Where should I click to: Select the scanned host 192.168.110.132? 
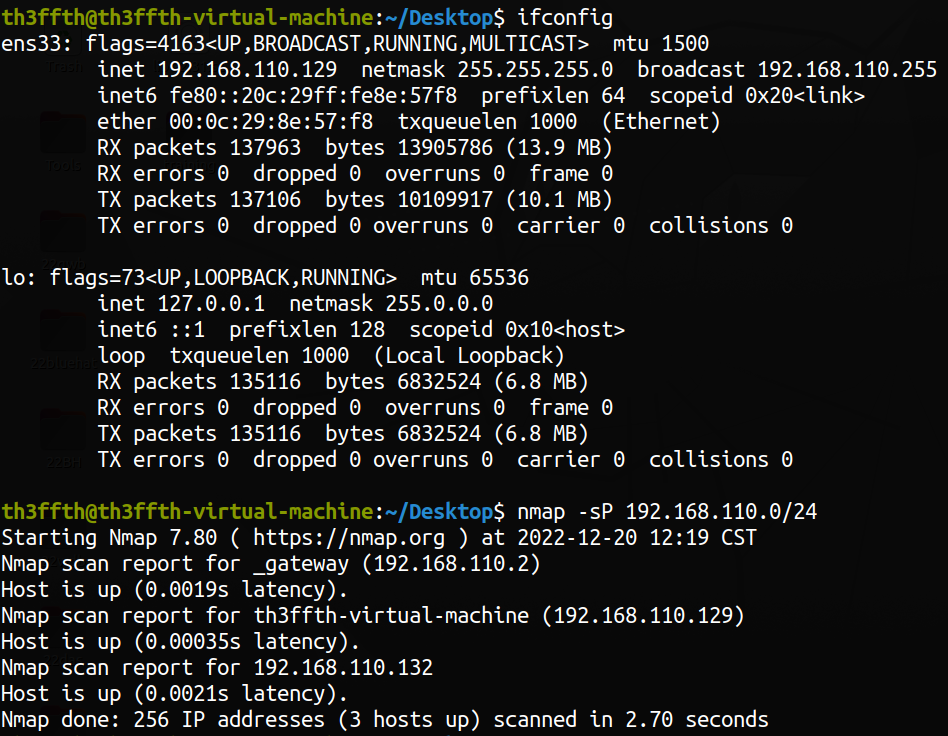[343, 668]
